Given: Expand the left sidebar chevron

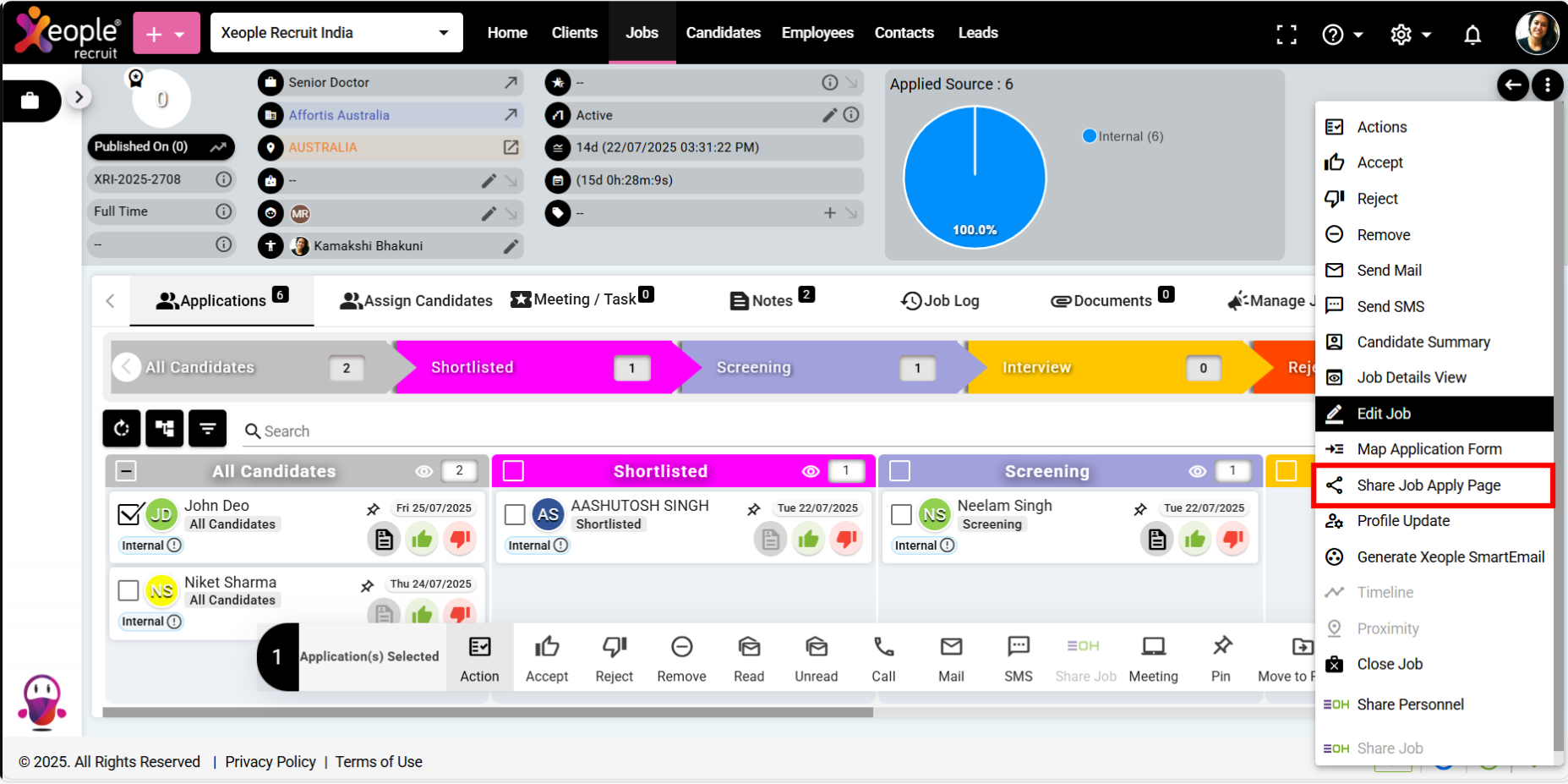Looking at the screenshot, I should point(79,97).
